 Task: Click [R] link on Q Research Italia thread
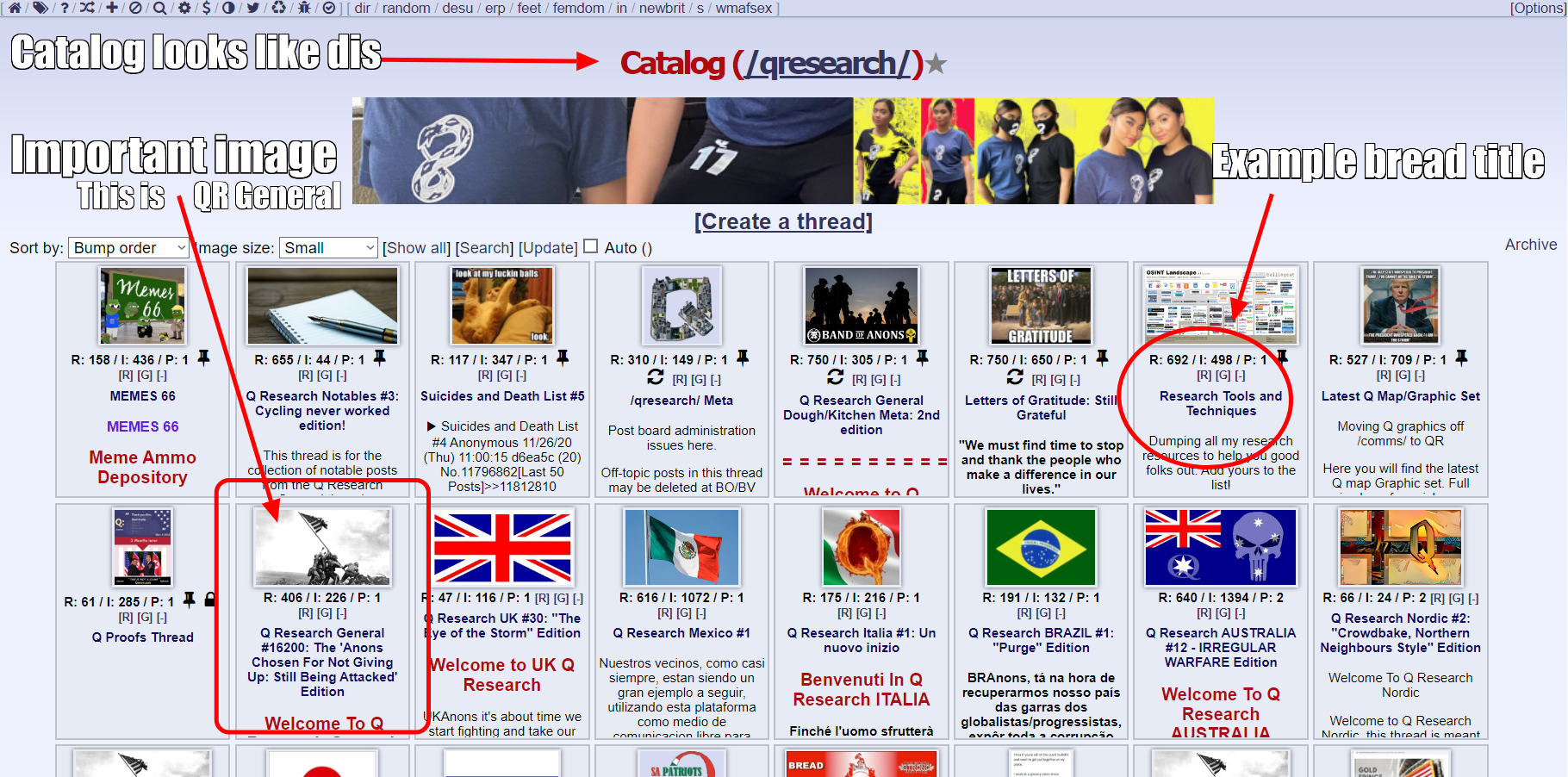(x=844, y=613)
